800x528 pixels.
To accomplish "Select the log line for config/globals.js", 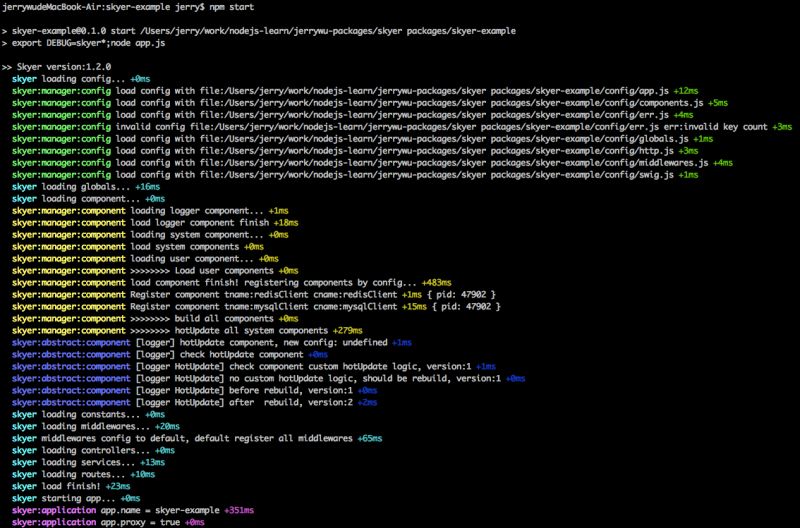I will pyautogui.click(x=363, y=139).
